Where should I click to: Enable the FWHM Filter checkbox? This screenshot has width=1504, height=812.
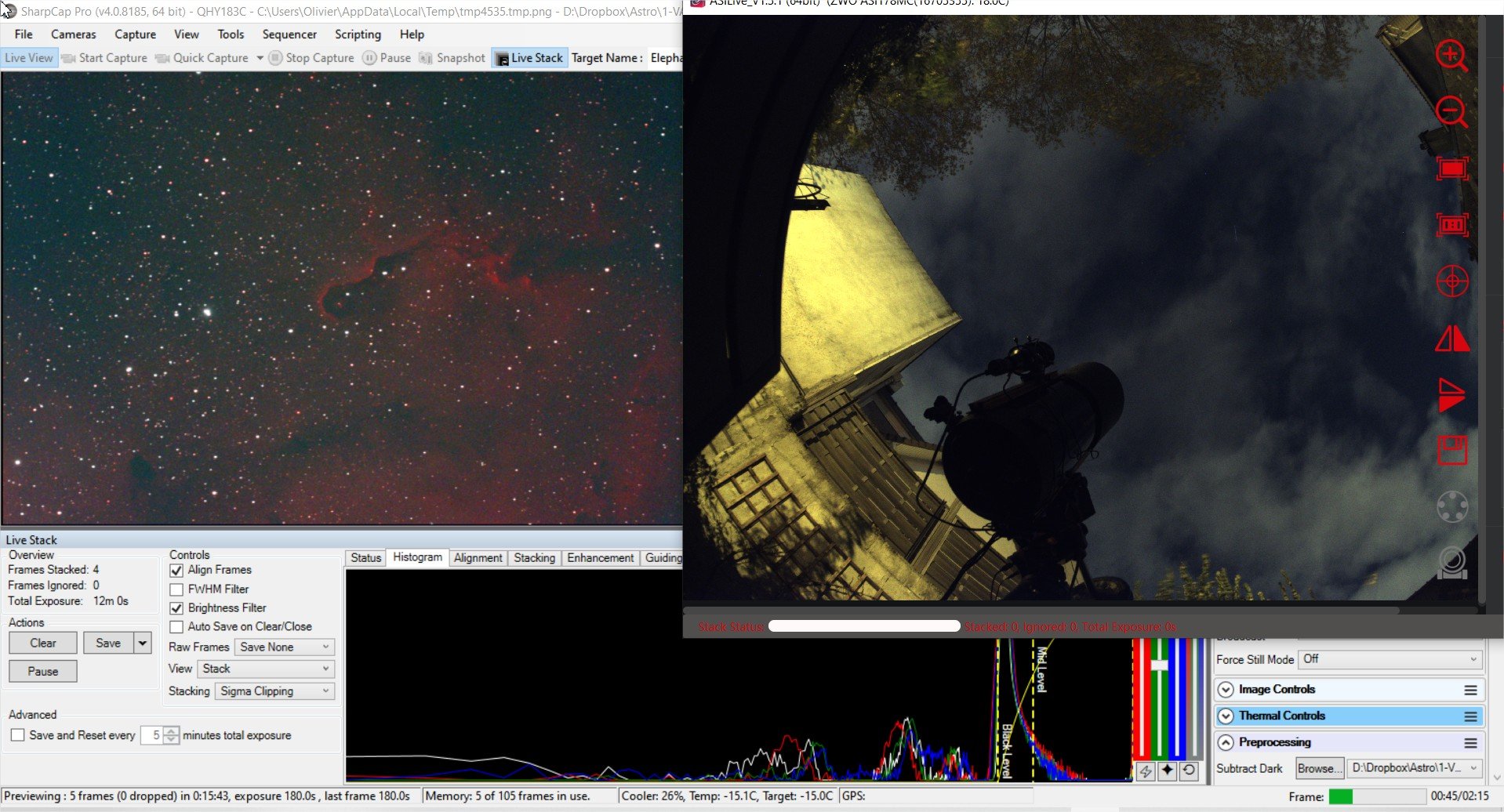176,589
